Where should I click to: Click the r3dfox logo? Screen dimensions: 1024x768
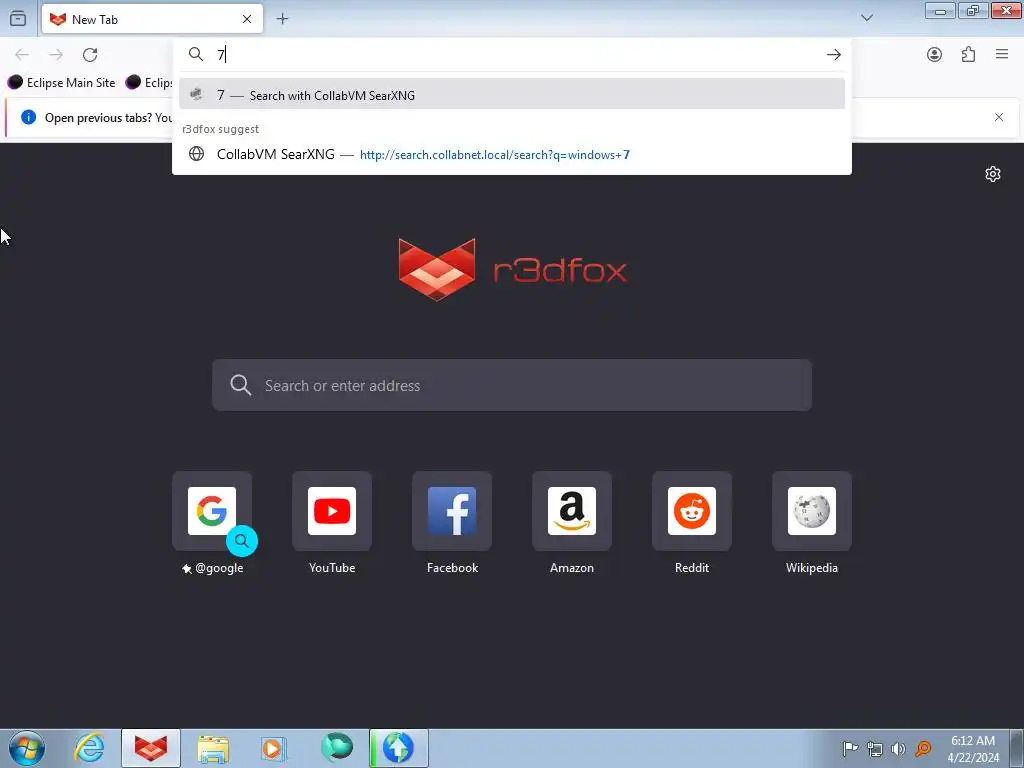click(x=512, y=268)
